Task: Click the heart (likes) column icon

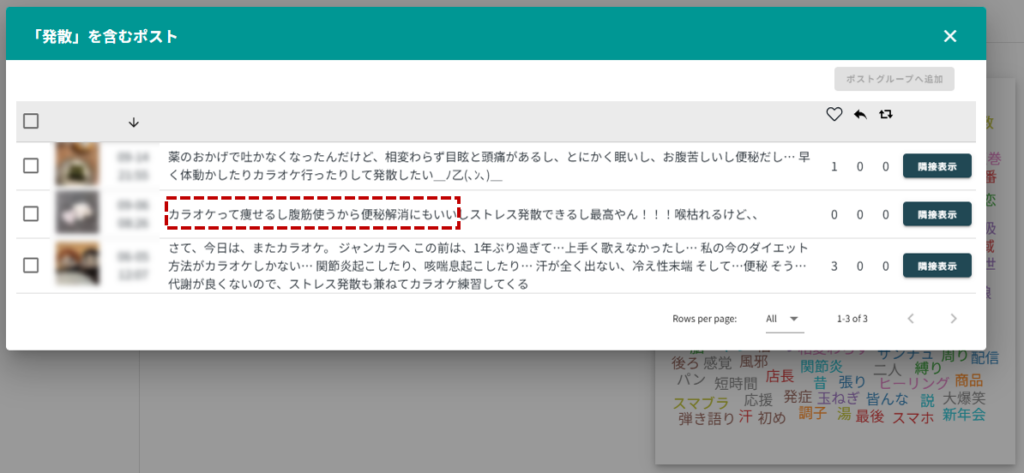Action: pyautogui.click(x=834, y=115)
